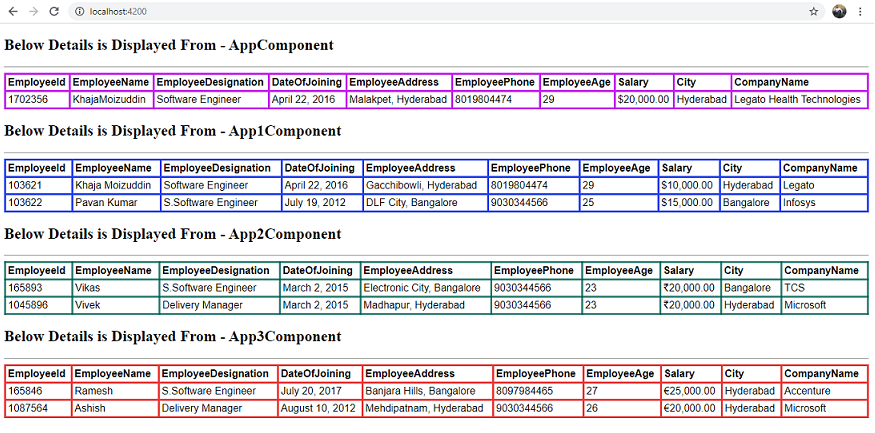Image resolution: width=875 pixels, height=433 pixels.
Task: Click the address Mehdipatnam, Hyderabad
Action: click(x=424, y=408)
